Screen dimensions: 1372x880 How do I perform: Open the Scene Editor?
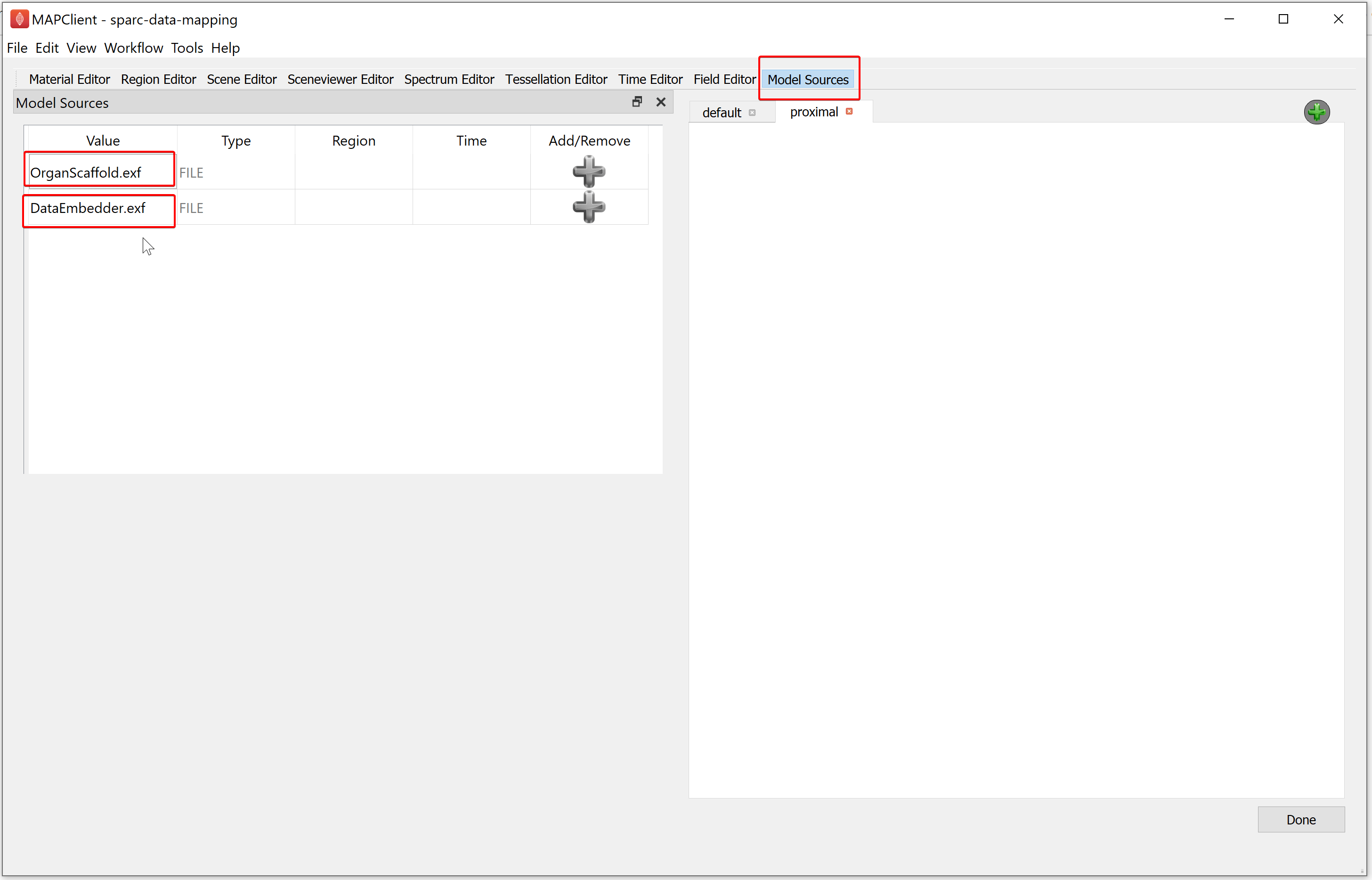click(242, 80)
